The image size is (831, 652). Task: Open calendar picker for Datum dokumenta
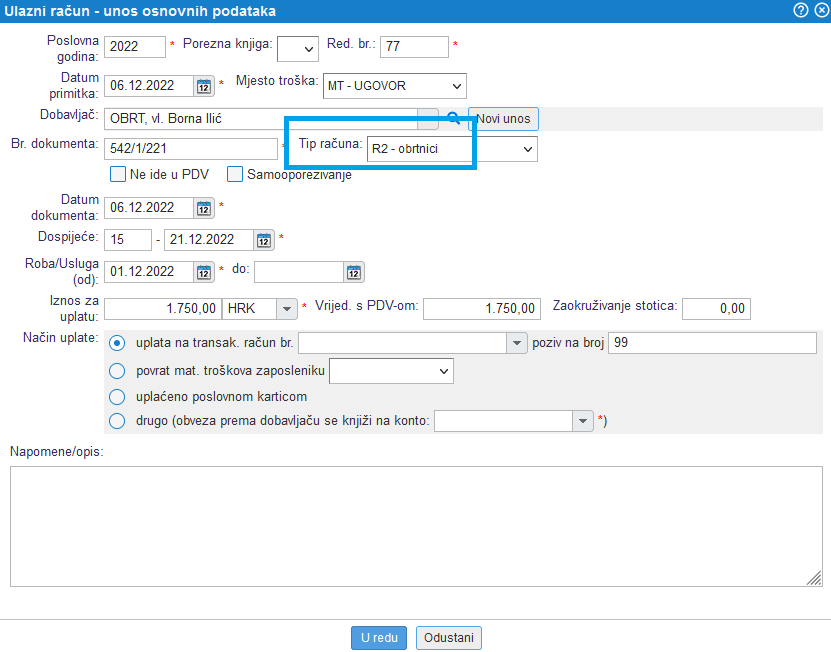204,208
